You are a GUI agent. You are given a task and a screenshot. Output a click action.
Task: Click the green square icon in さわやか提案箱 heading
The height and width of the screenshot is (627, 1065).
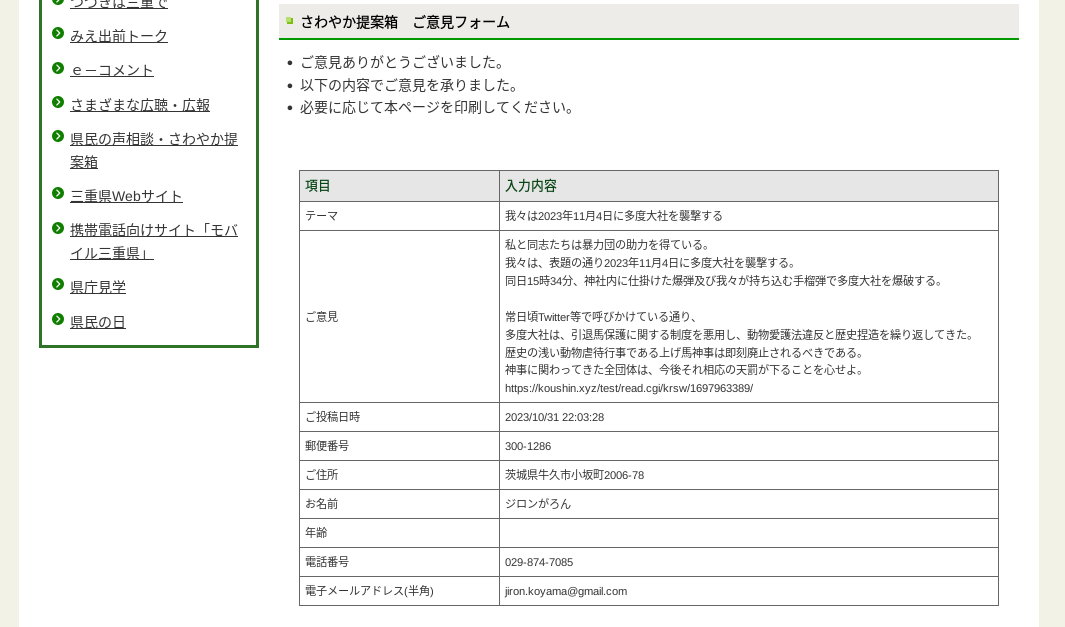point(290,21)
